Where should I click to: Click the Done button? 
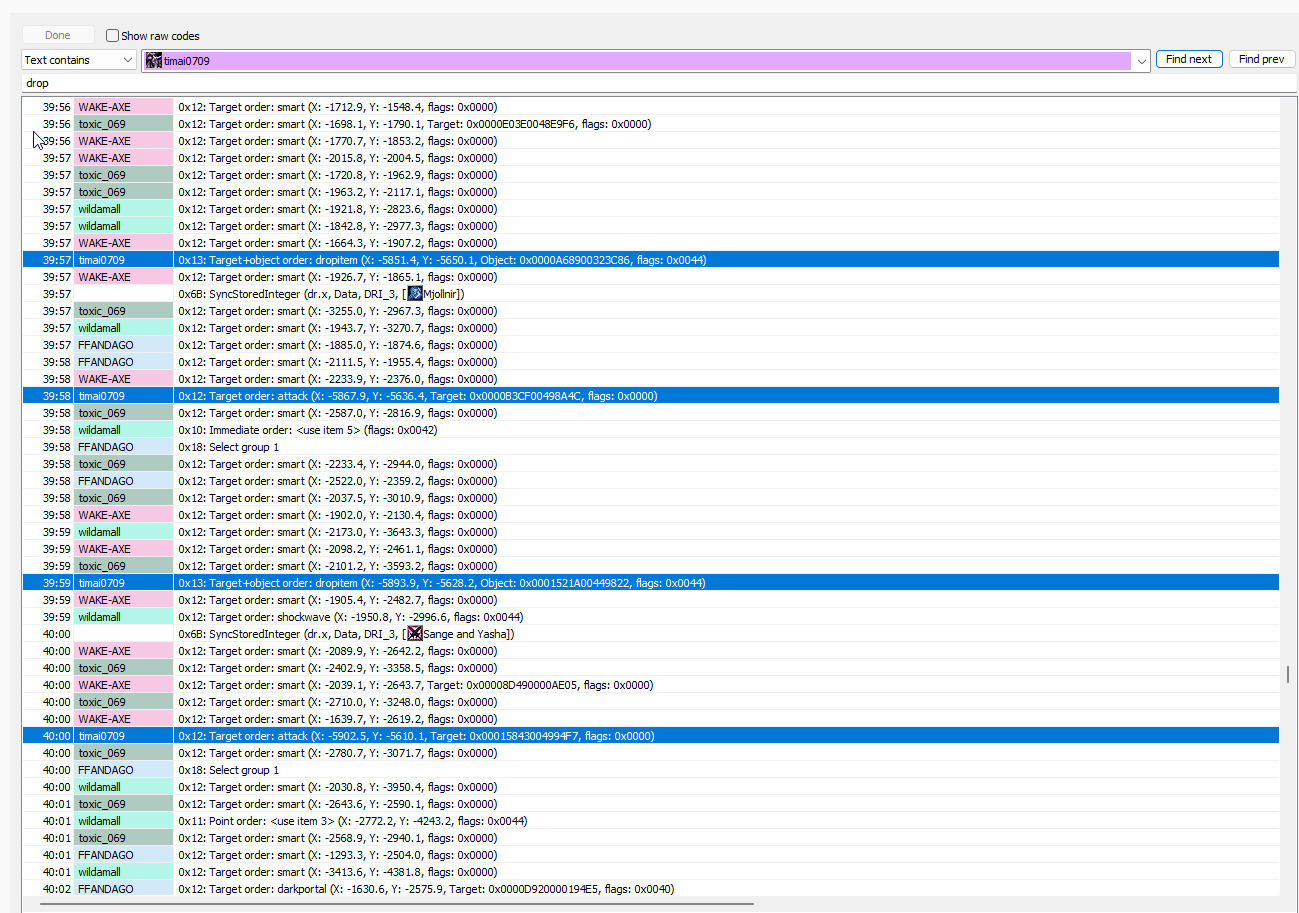(58, 35)
